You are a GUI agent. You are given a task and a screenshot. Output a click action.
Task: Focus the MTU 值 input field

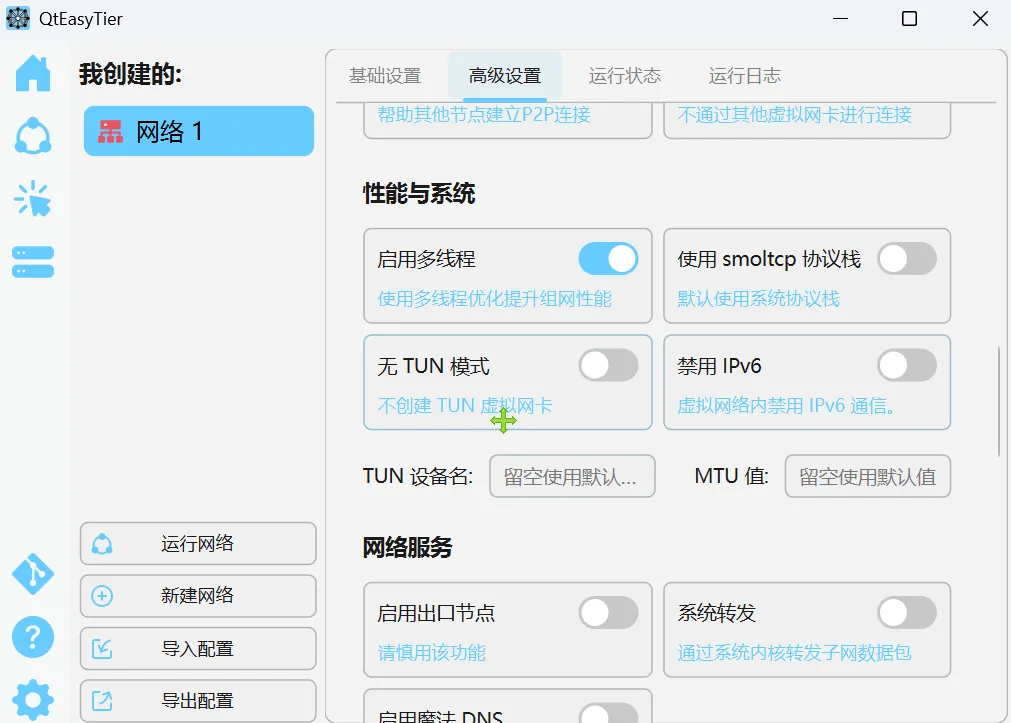(x=867, y=477)
